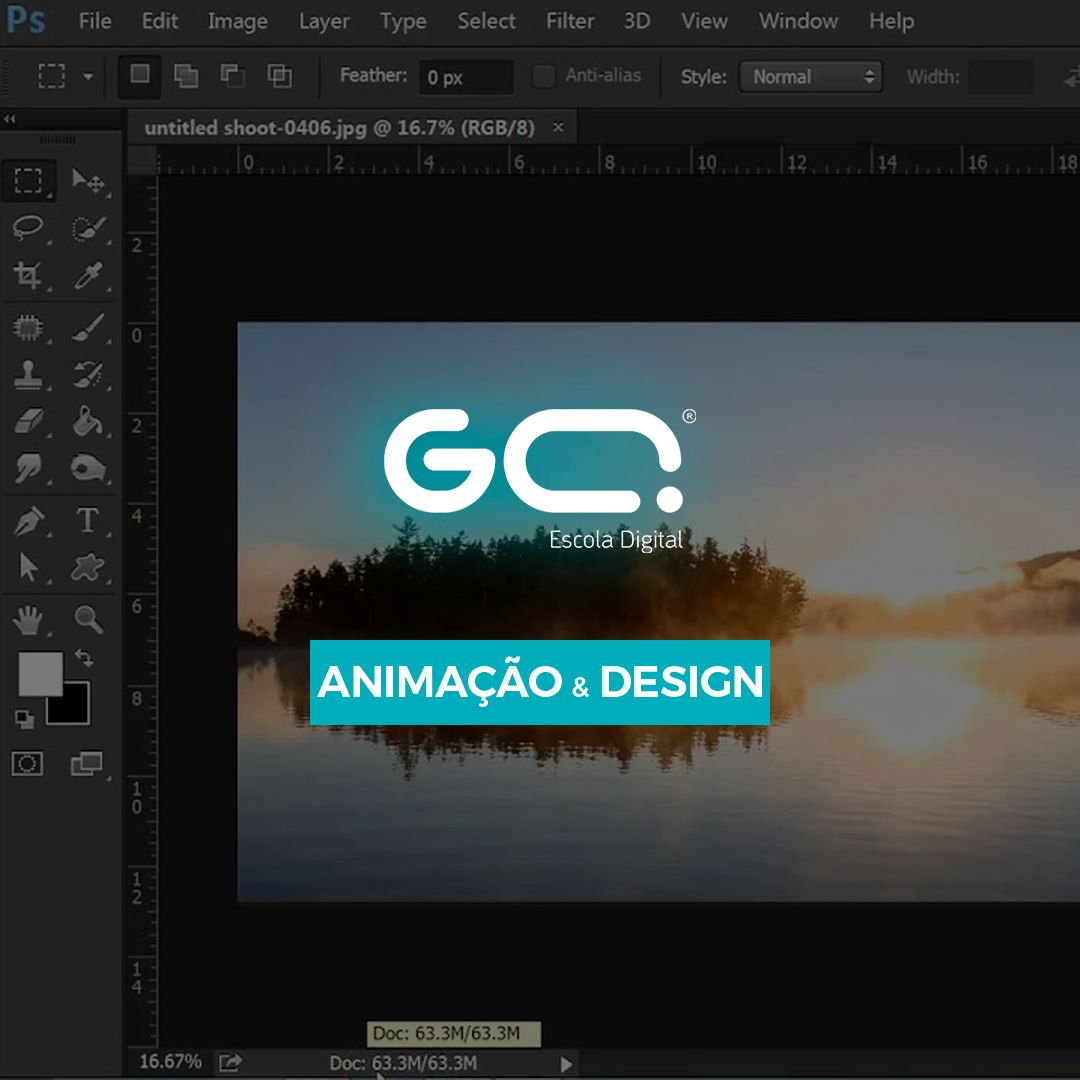Click the Feather input field

pyautogui.click(x=466, y=77)
